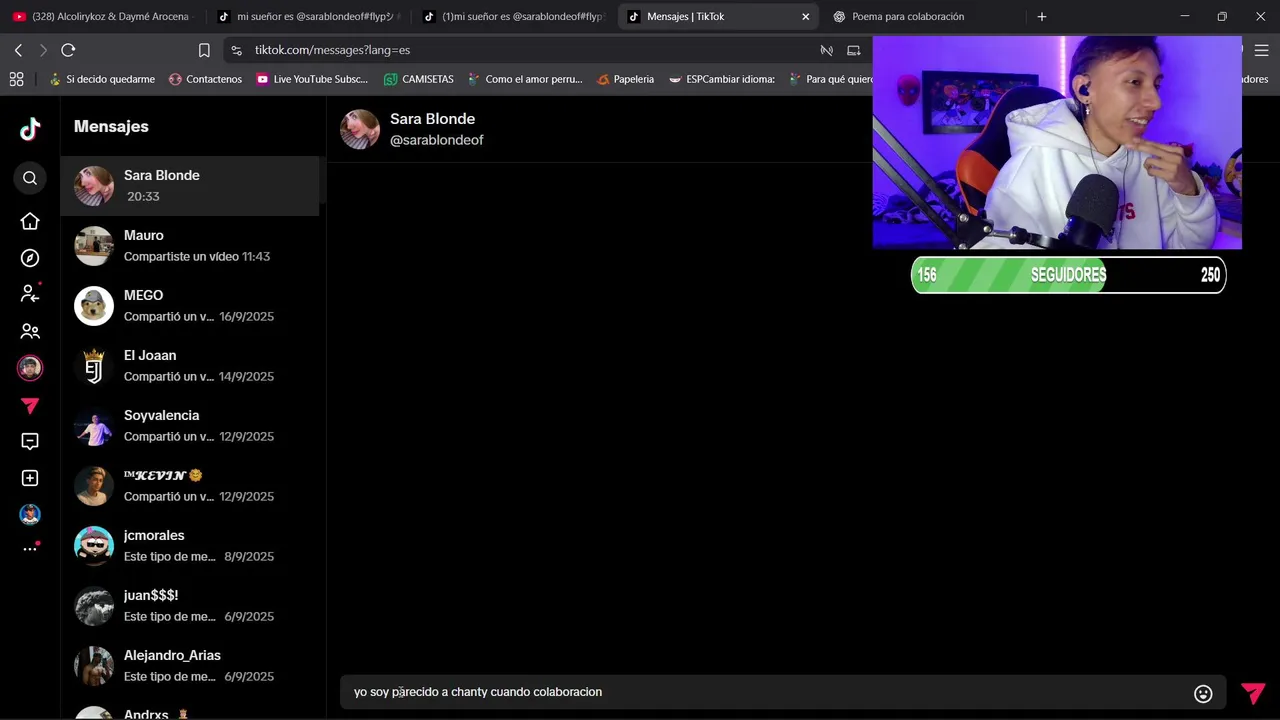
Task: Open KEVIN conversation
Action: coord(190,486)
